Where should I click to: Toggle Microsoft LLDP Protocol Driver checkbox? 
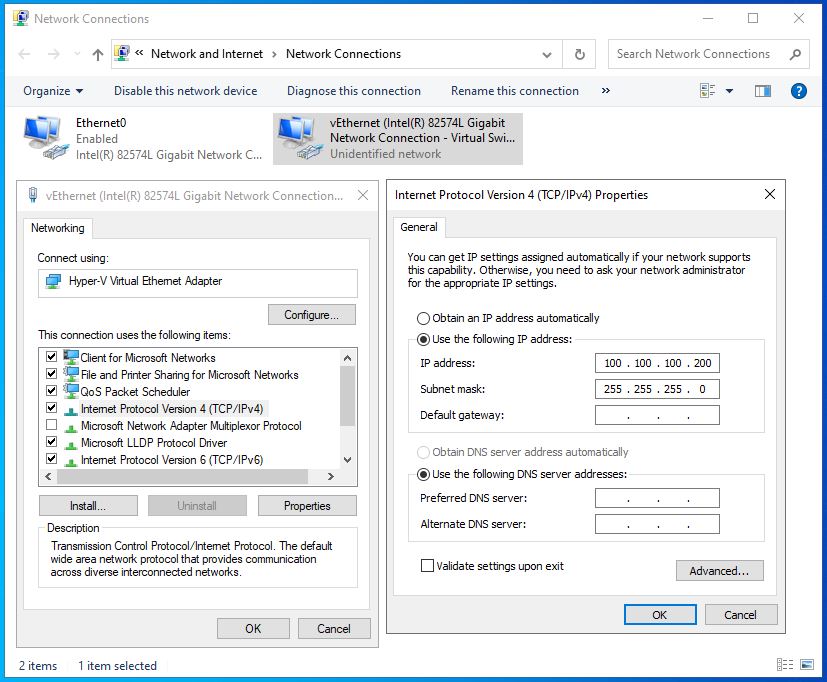pos(51,441)
